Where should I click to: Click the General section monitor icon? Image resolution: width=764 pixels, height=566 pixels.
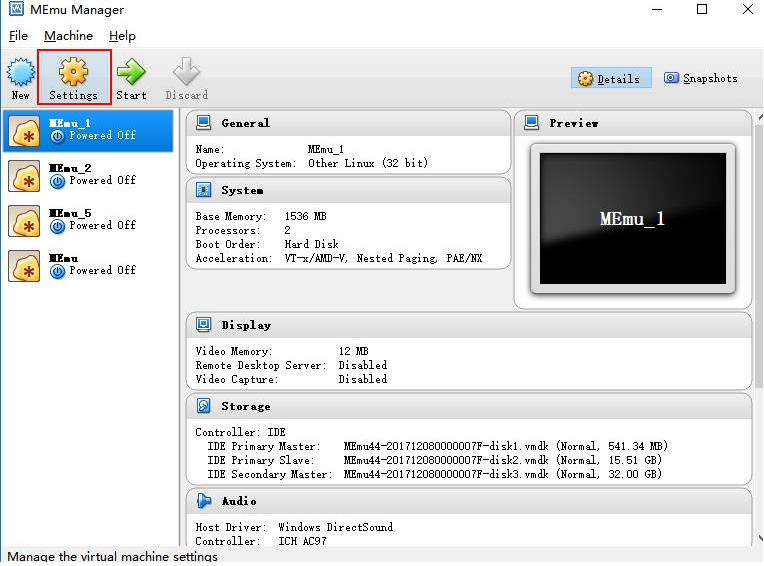click(204, 123)
